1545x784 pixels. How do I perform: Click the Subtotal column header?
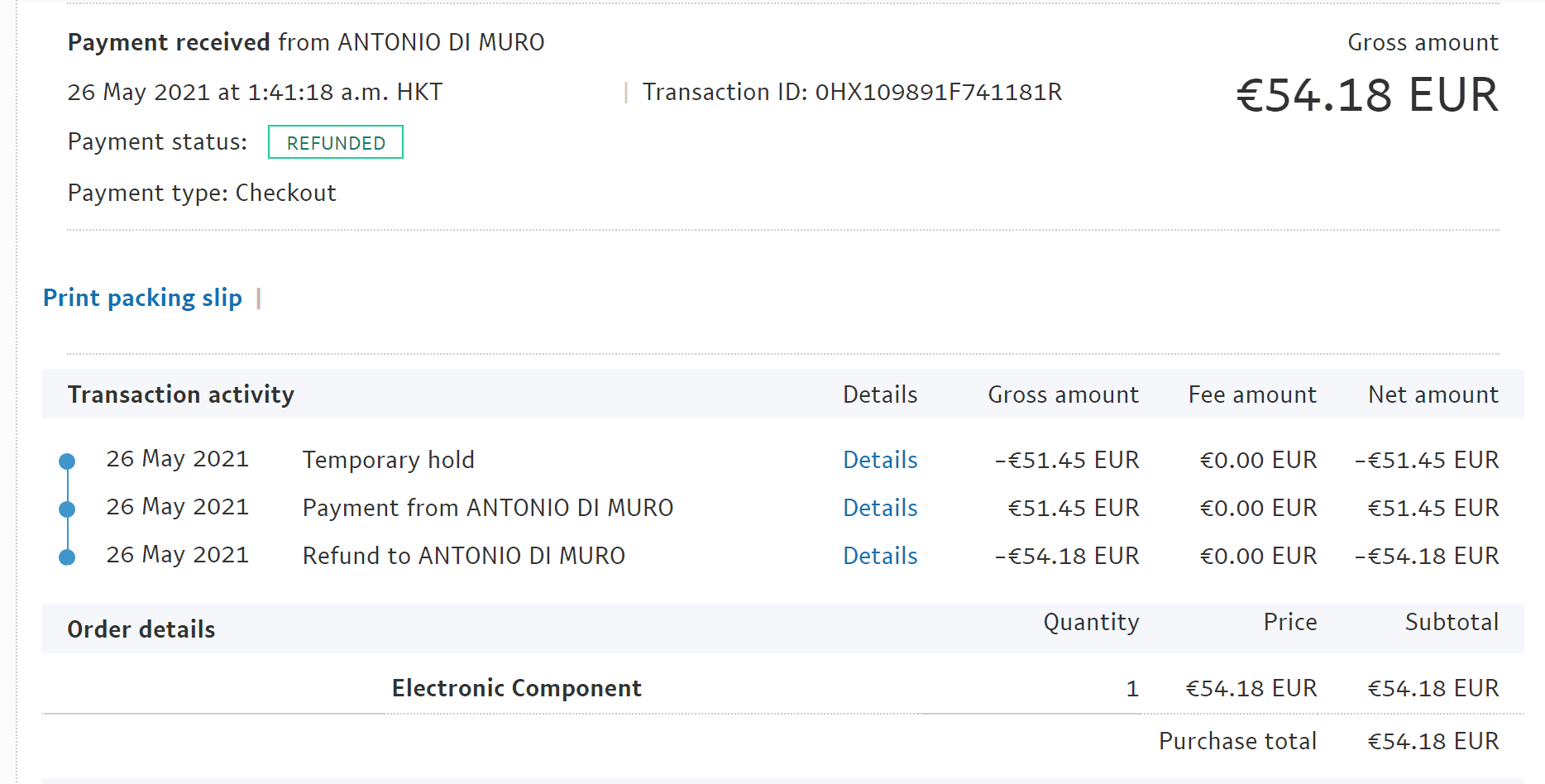(x=1452, y=622)
